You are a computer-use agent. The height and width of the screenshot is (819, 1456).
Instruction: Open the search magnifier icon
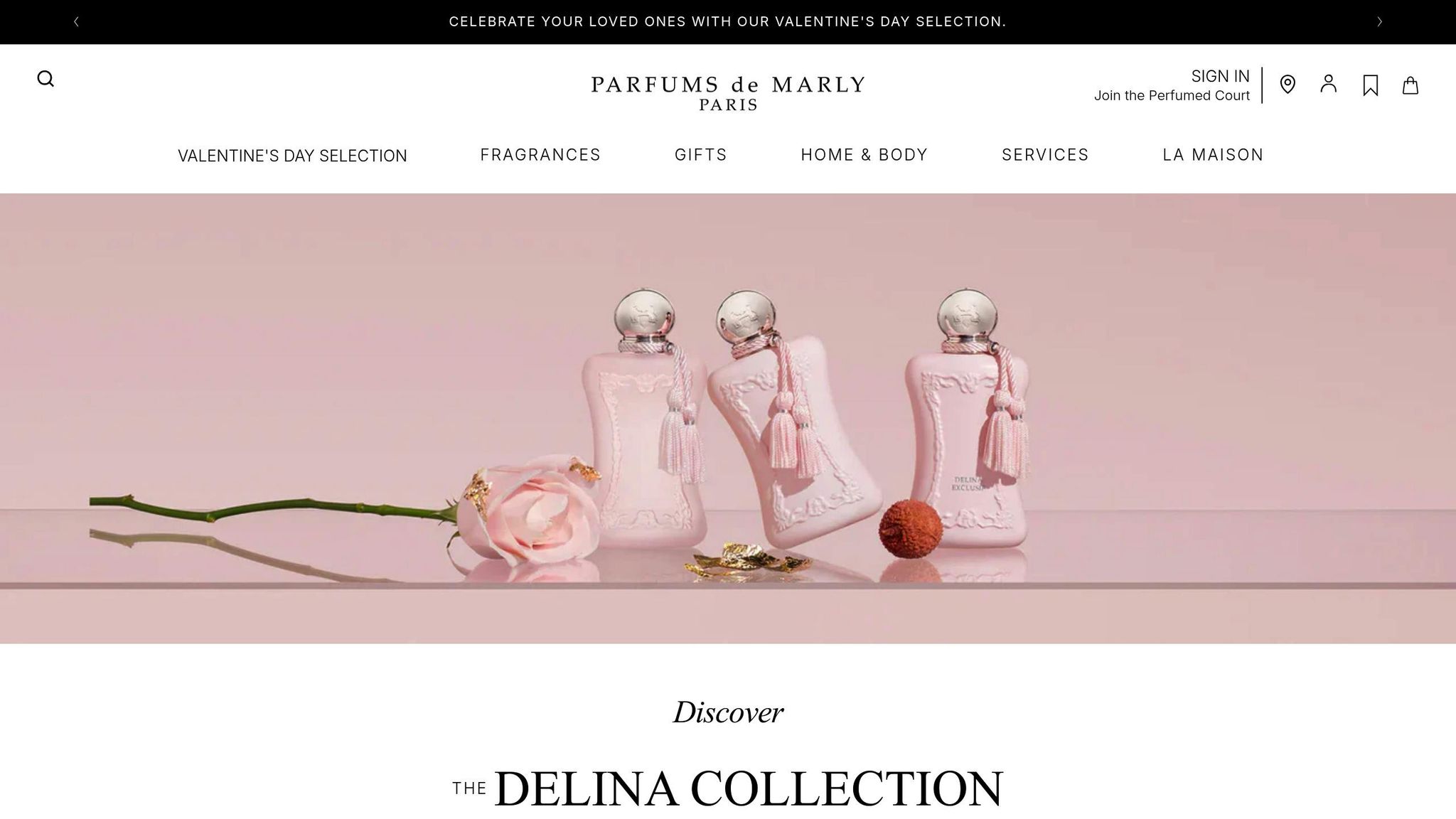(x=45, y=79)
